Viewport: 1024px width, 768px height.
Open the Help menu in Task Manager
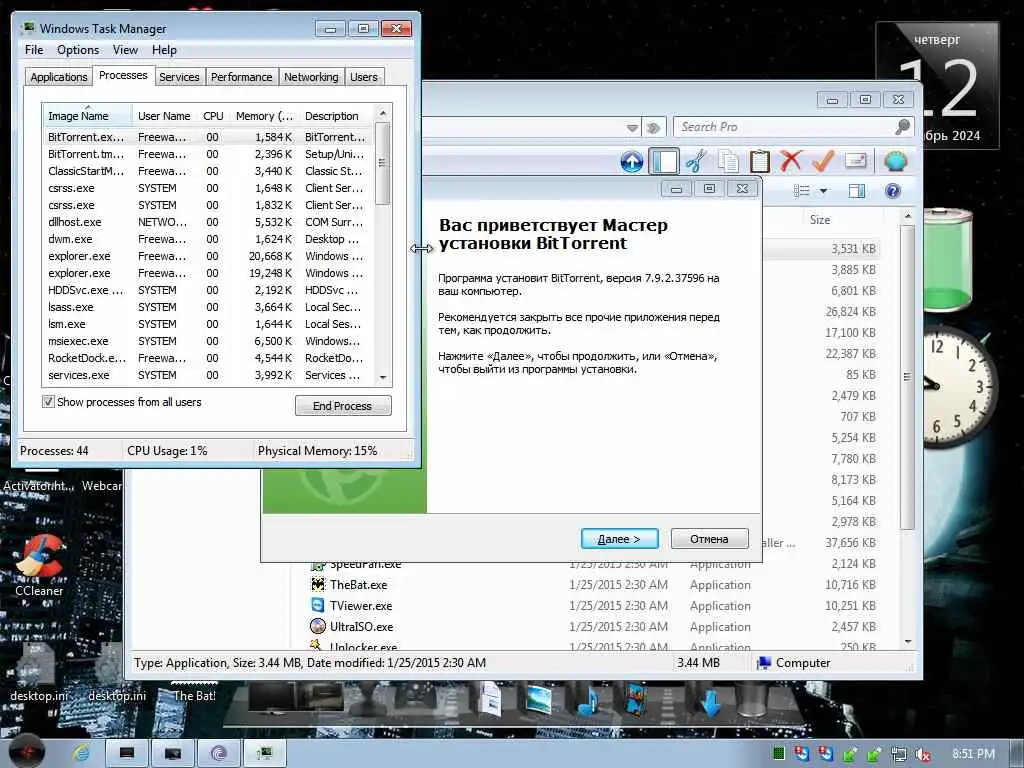[164, 50]
